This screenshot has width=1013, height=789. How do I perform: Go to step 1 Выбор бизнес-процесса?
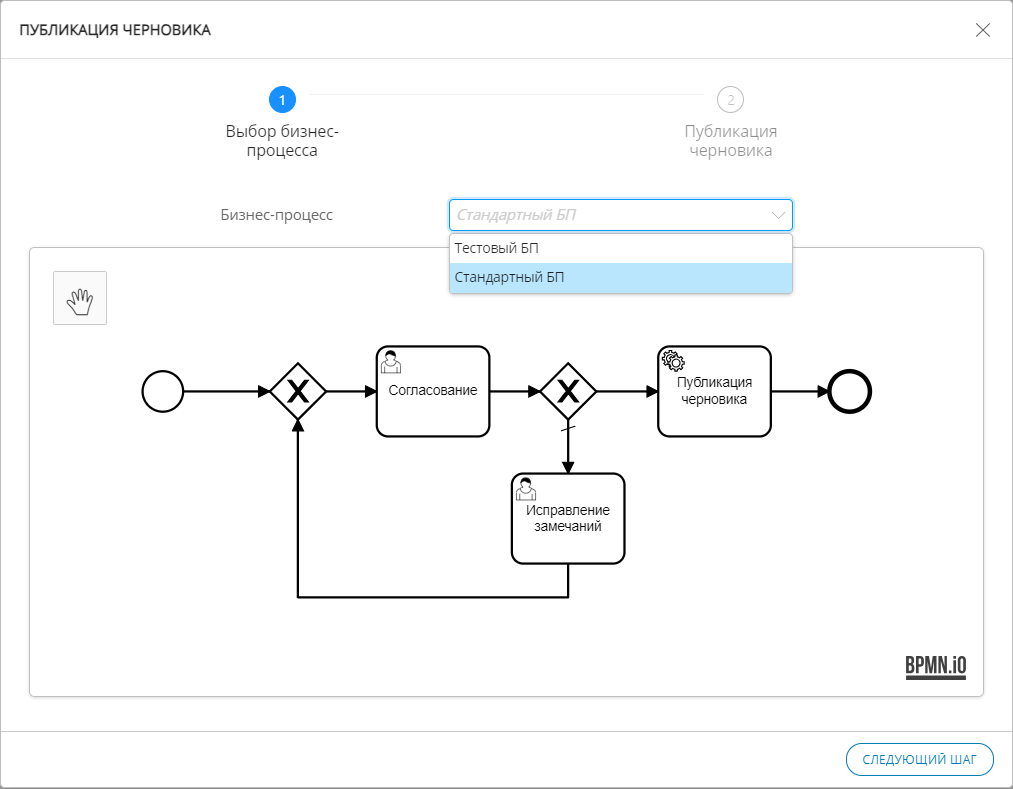tap(282, 100)
